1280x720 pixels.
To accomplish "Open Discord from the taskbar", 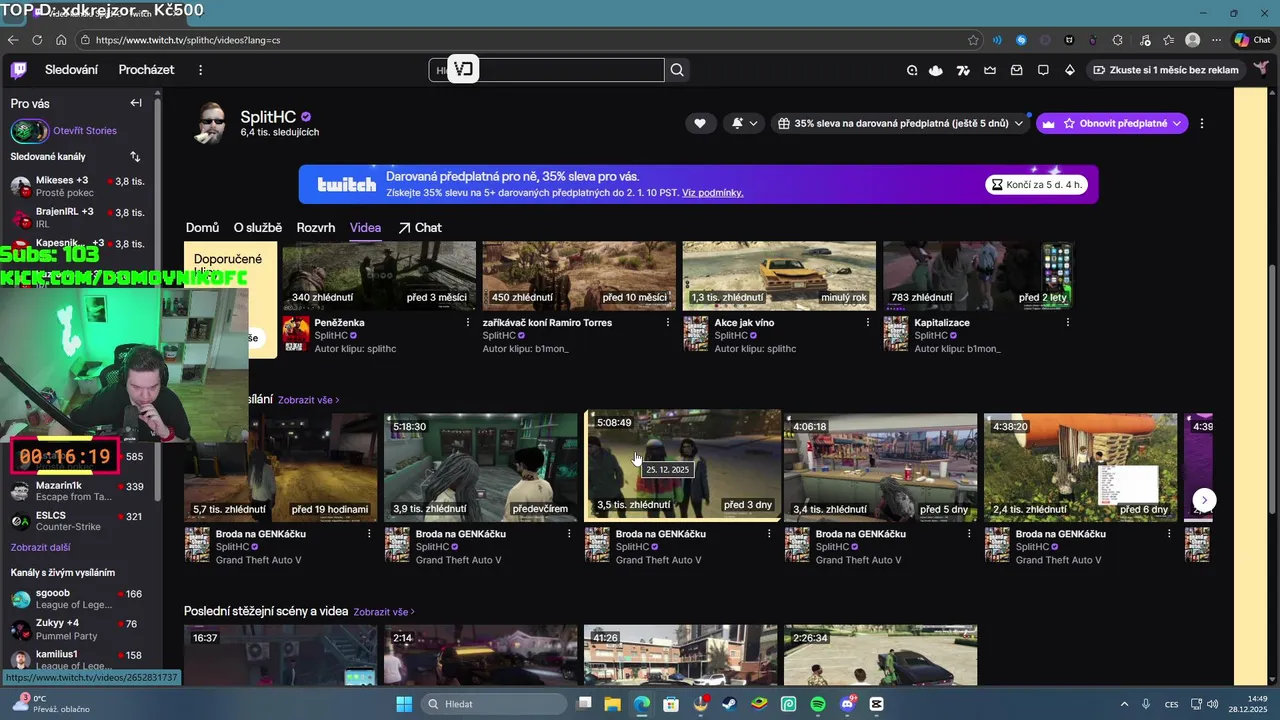I will click(848, 704).
